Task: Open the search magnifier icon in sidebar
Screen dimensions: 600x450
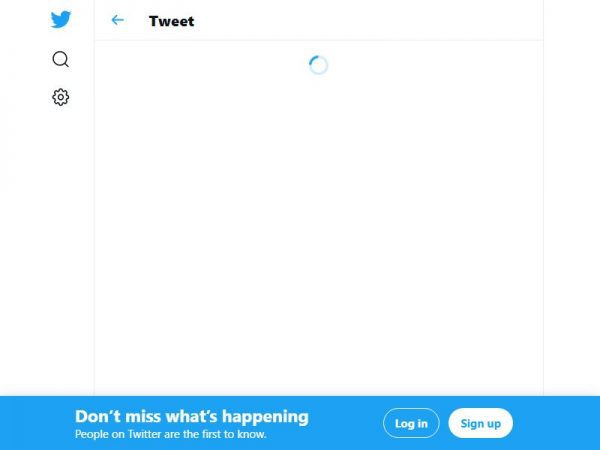Action: [x=60, y=59]
